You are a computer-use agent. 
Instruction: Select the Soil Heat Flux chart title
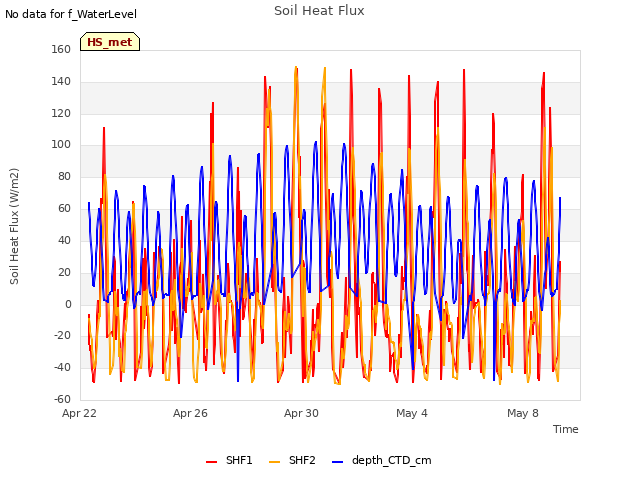pos(319,11)
